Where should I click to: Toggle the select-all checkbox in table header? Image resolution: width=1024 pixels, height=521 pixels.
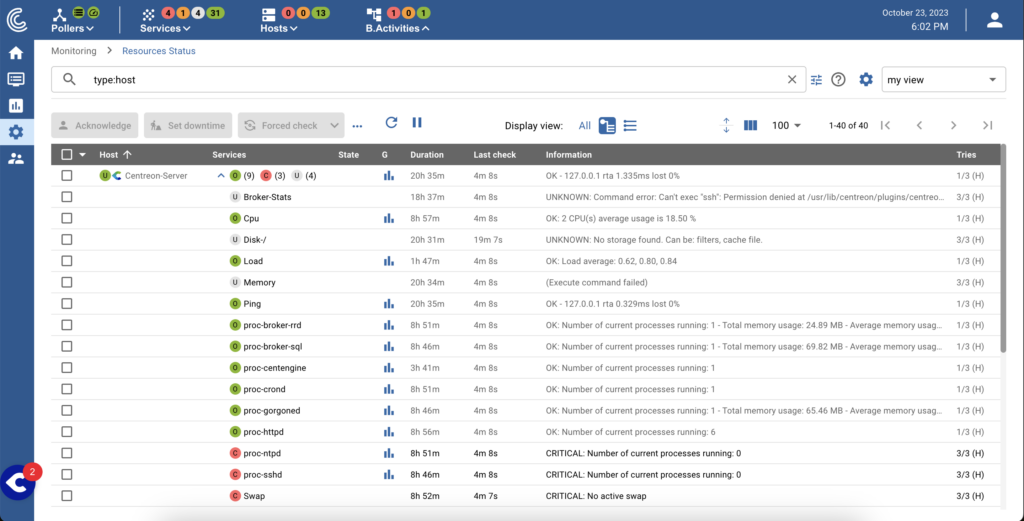[x=67, y=155]
